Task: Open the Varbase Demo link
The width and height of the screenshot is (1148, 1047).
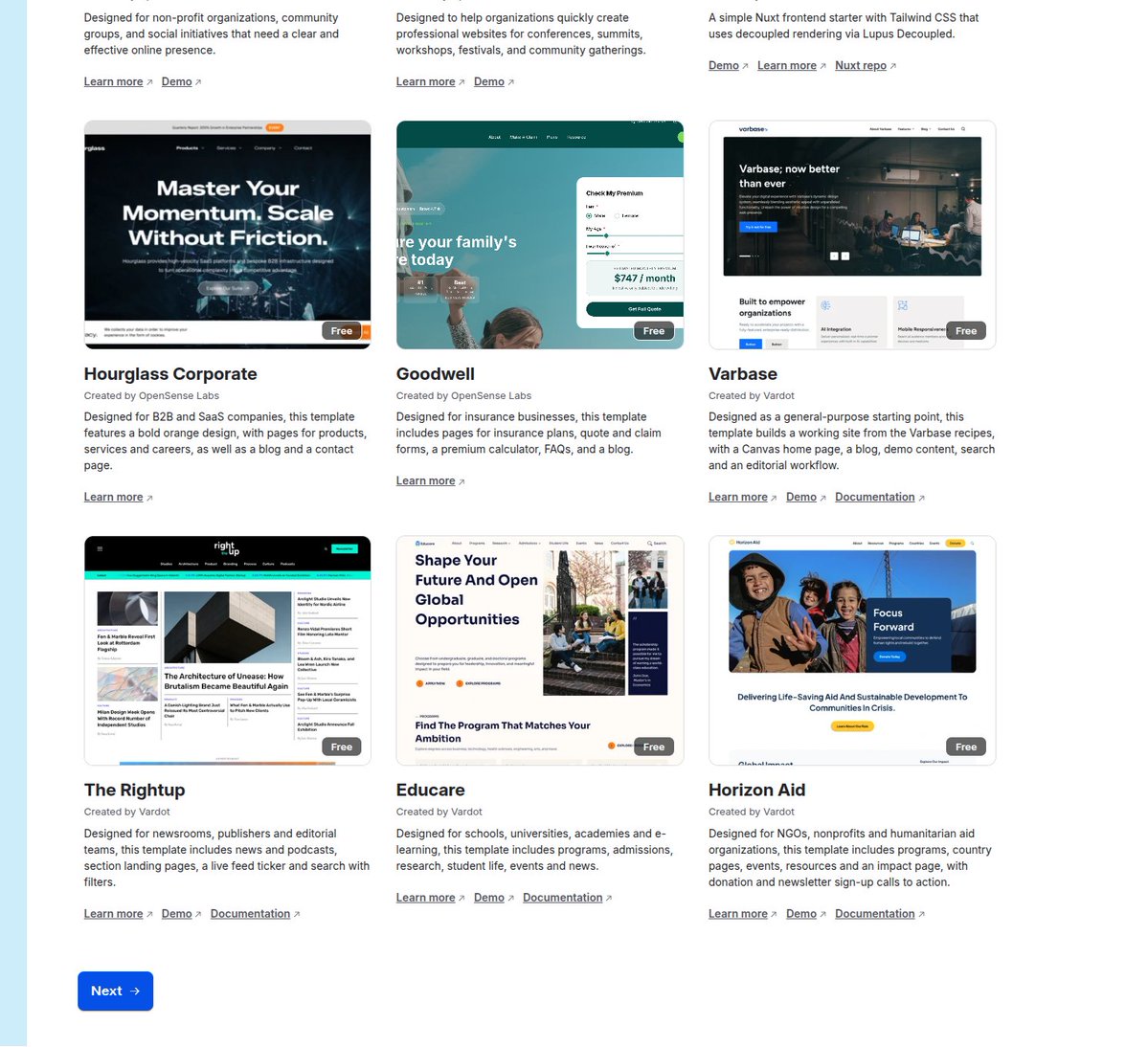Action: [801, 497]
